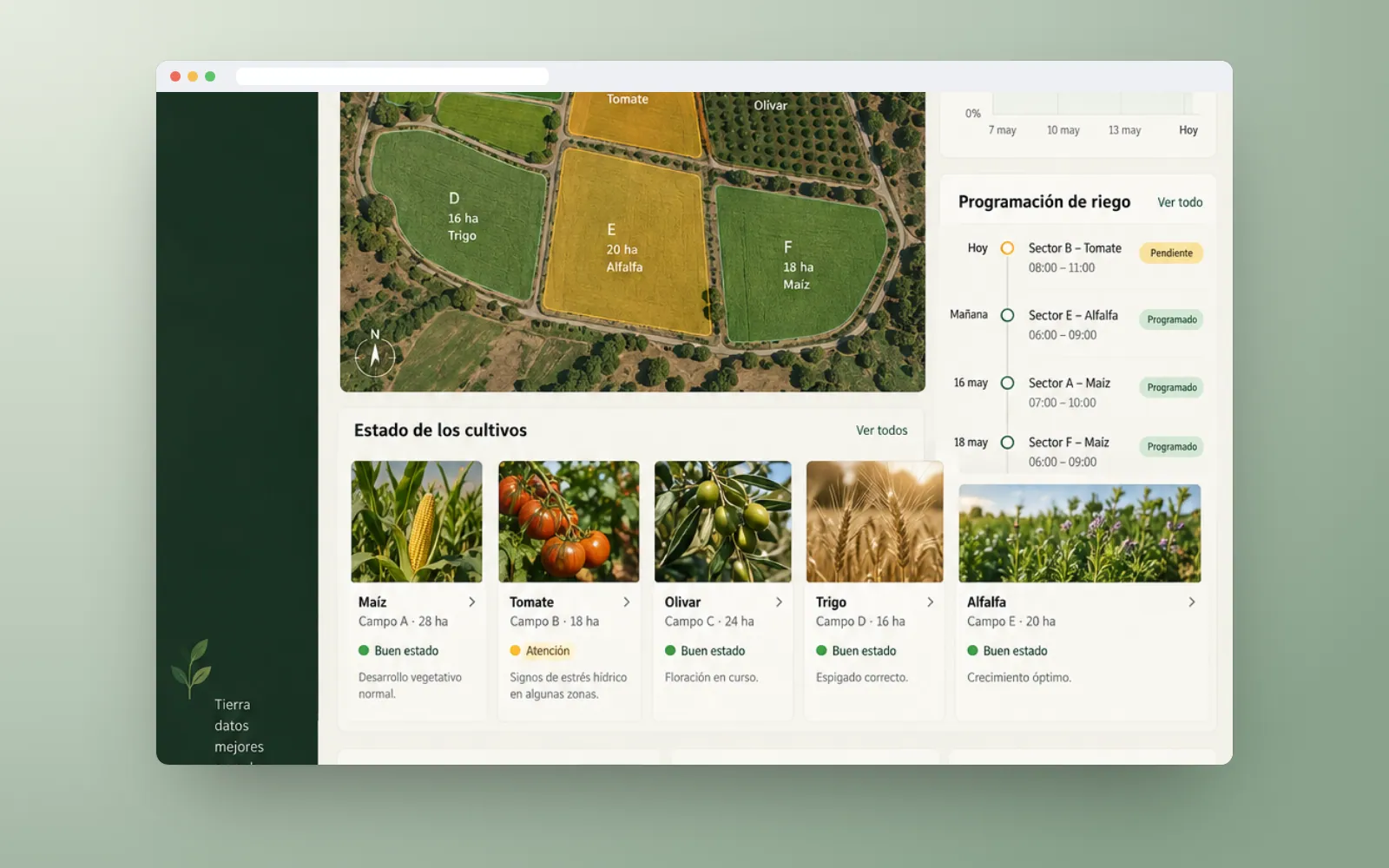Select the Mañana timeline marker circle
Screen dimensions: 1389x868
tap(1007, 315)
